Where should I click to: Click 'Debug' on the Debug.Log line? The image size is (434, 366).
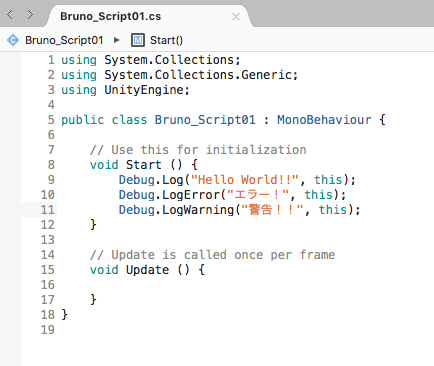click(137, 180)
